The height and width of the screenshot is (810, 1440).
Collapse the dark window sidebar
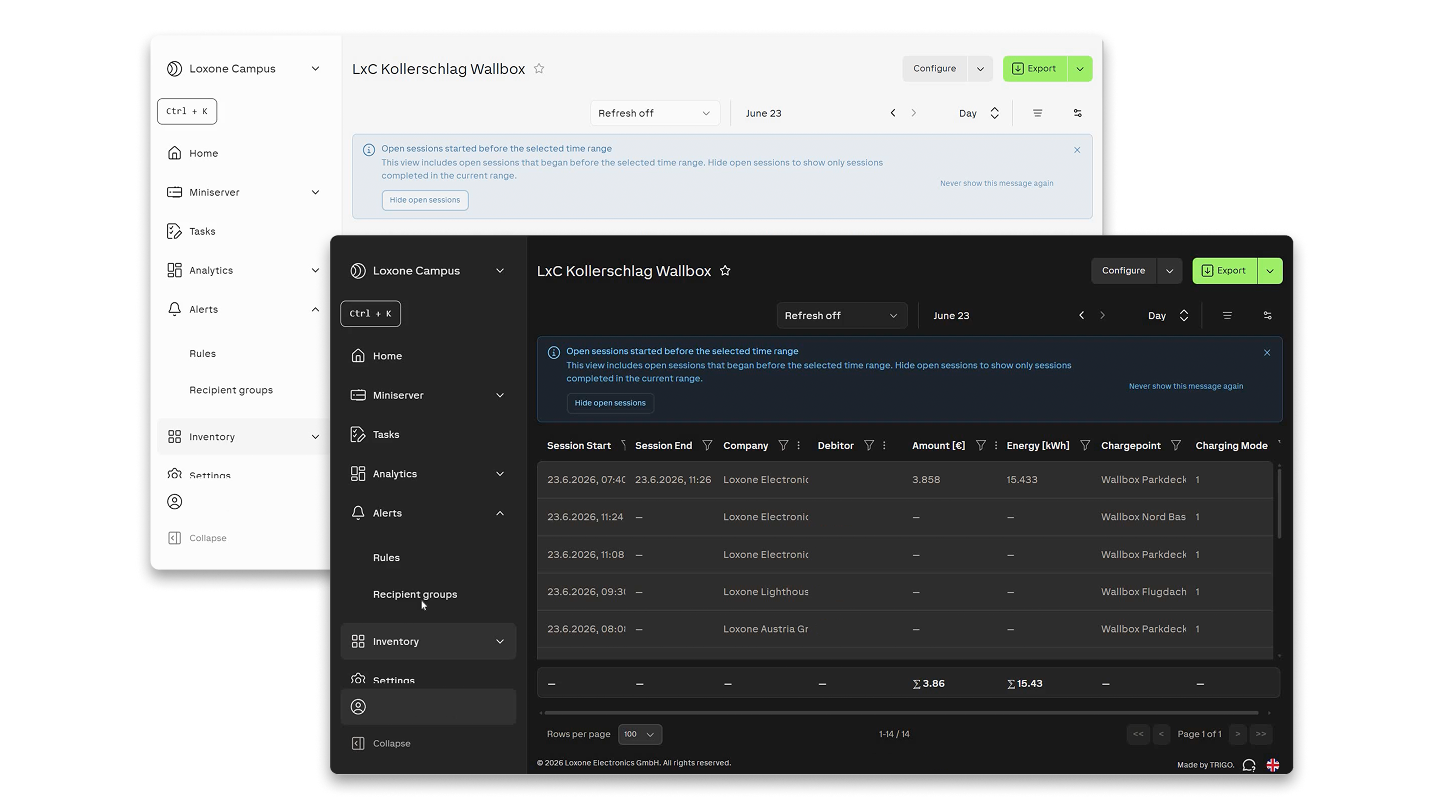pyautogui.click(x=382, y=744)
